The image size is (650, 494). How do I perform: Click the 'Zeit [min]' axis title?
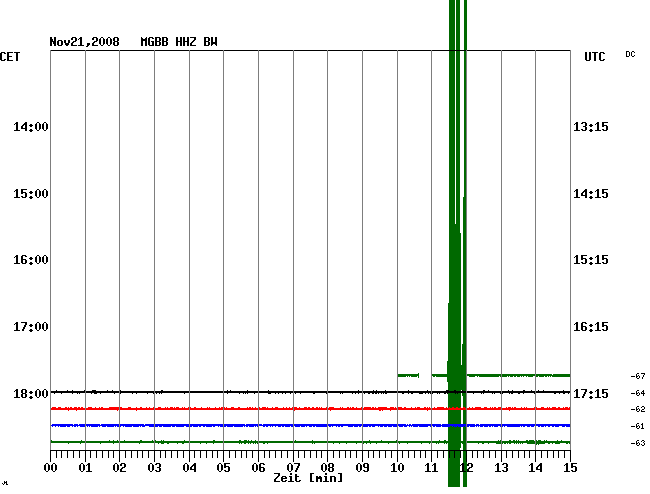(308, 478)
